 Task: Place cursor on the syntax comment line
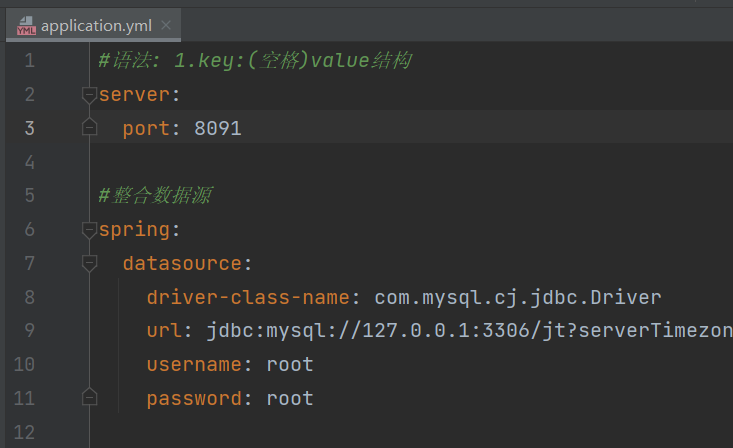click(255, 61)
